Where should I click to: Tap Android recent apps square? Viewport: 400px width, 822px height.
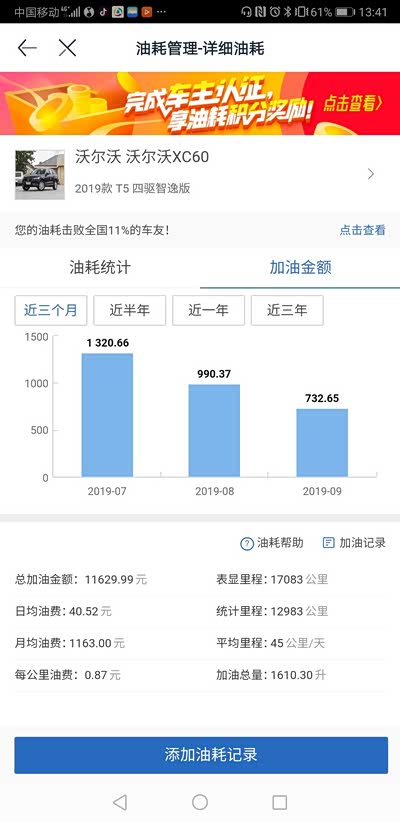(x=280, y=802)
